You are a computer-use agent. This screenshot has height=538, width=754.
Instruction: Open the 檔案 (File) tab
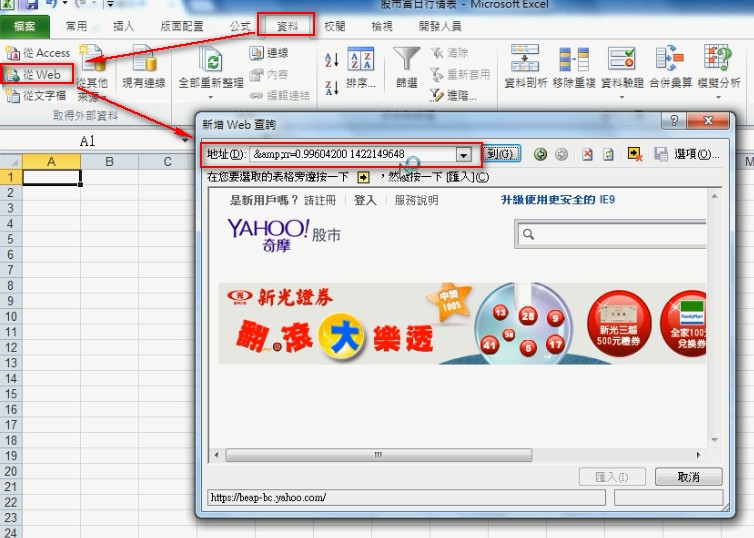point(25,26)
